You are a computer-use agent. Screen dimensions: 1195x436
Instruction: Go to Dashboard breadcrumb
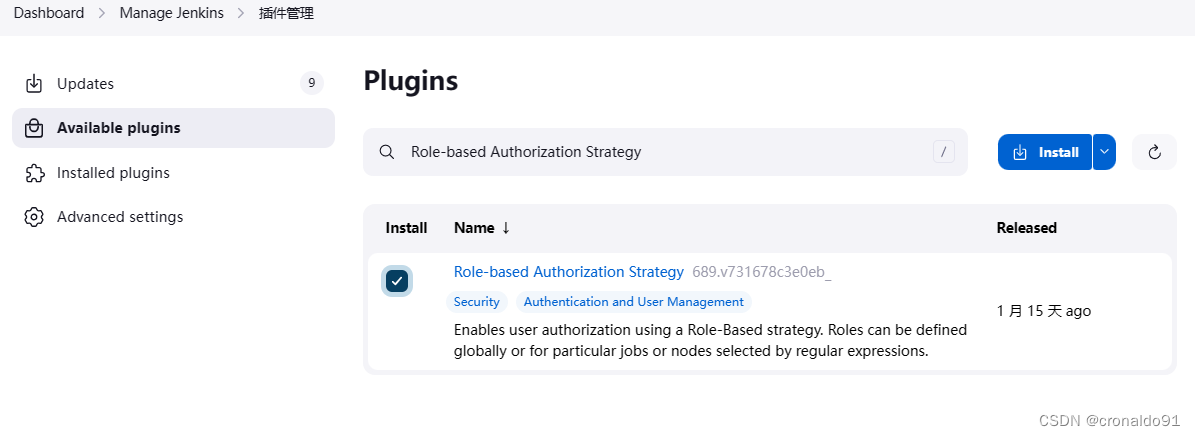(49, 14)
